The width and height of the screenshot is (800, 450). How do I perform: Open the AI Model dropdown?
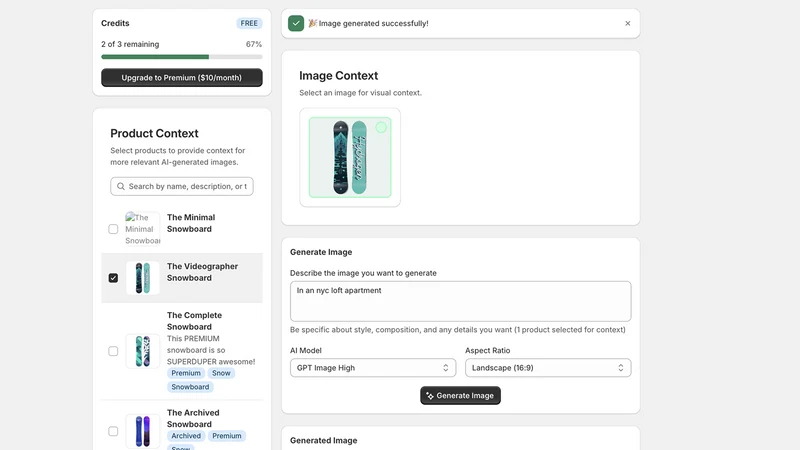[x=373, y=368]
